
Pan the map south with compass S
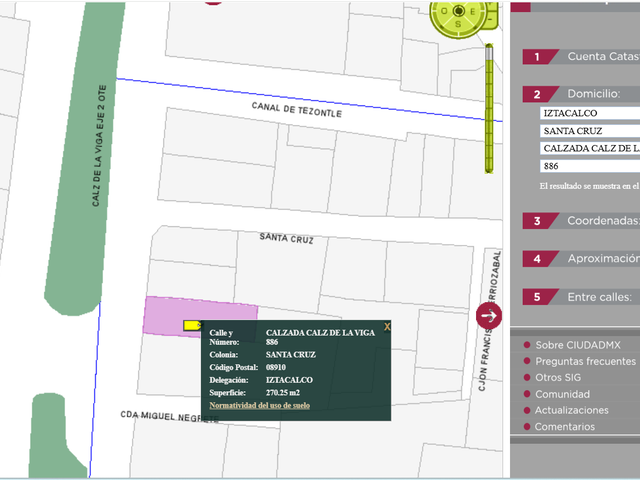pyautogui.click(x=458, y=24)
